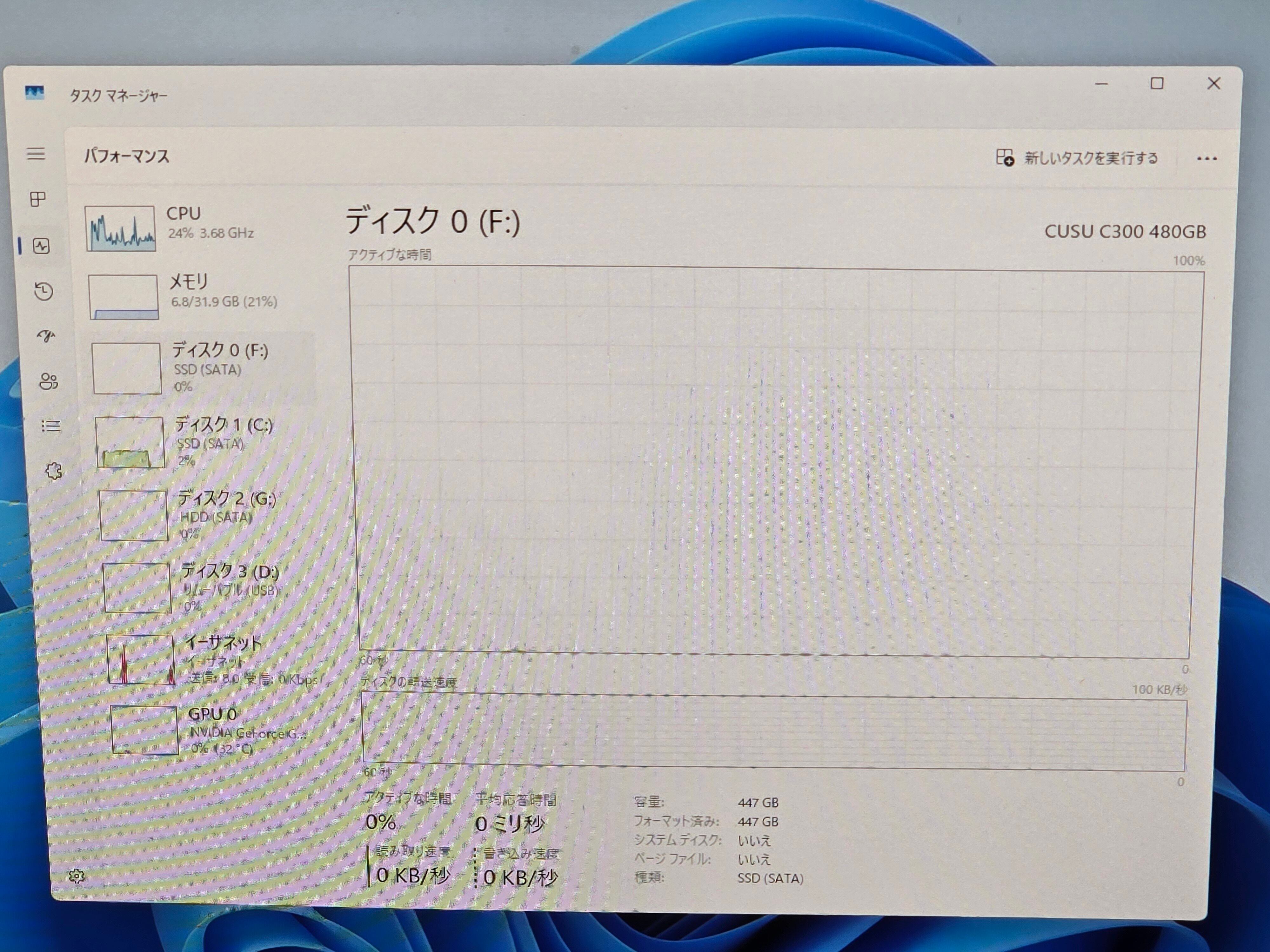Open the Services puzzle icon
The image size is (1270, 952).
[x=53, y=471]
